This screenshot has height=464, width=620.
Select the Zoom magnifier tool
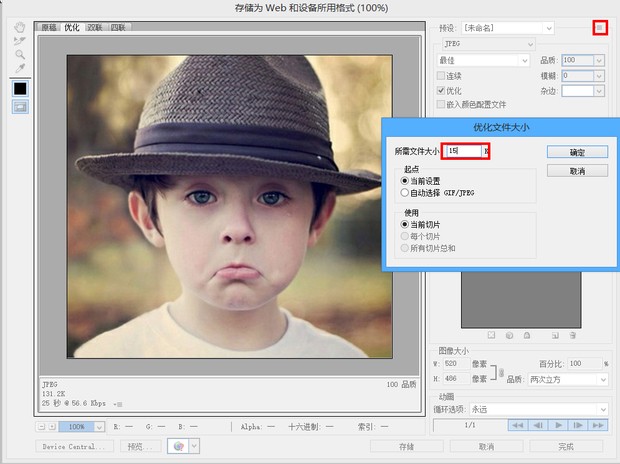point(20,55)
